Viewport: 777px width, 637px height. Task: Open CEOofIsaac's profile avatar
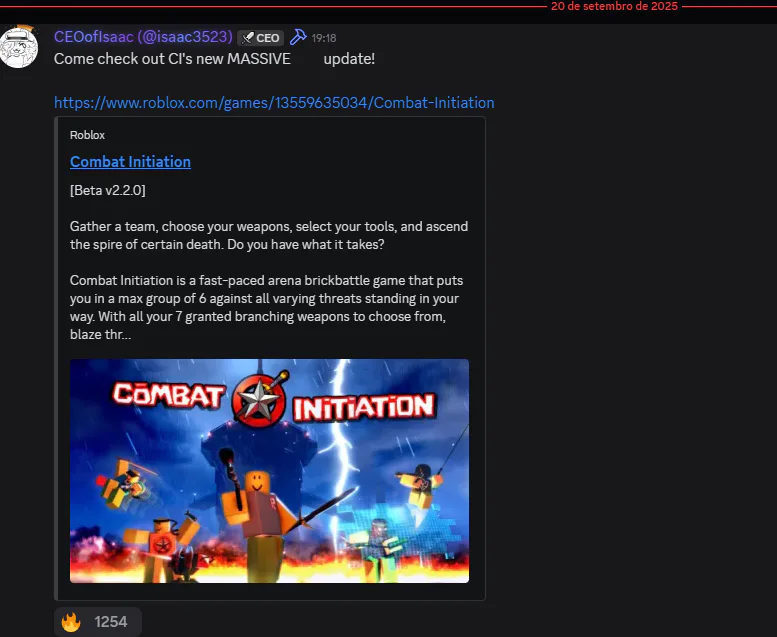pyautogui.click(x=18, y=48)
